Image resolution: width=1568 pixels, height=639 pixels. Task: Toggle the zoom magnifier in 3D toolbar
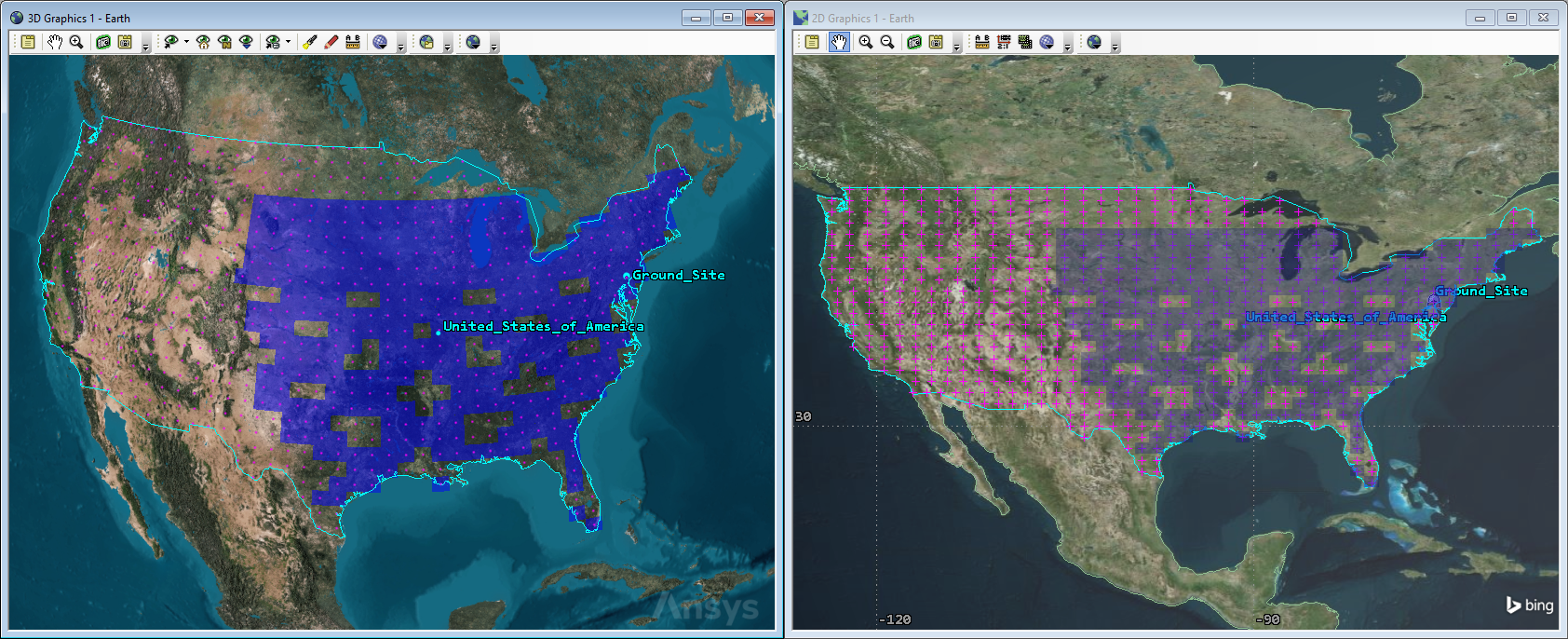(76, 42)
